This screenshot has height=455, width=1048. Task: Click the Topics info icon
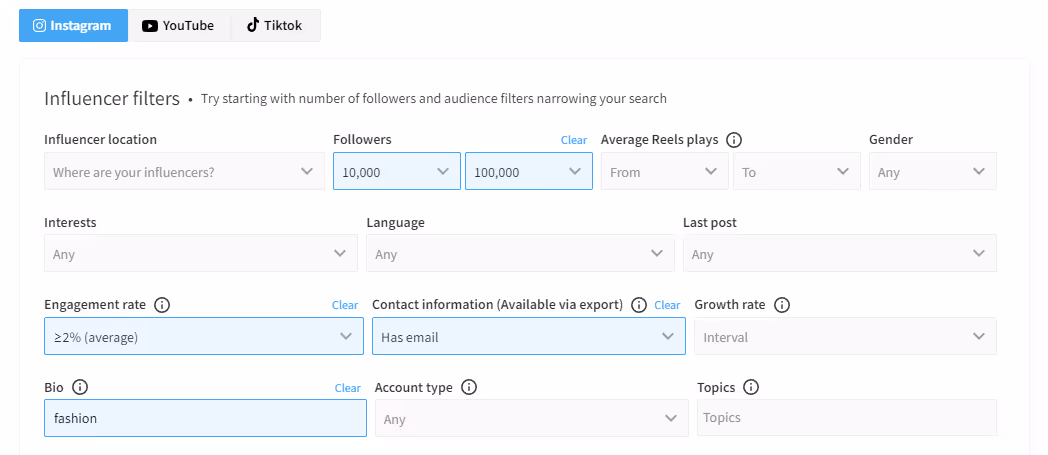(x=751, y=388)
